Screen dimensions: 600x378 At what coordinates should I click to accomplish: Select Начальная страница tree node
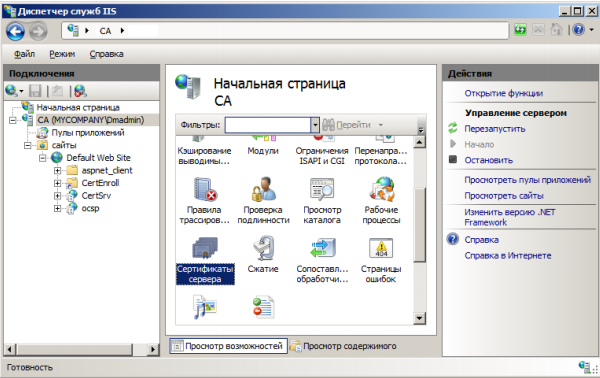[x=78, y=108]
